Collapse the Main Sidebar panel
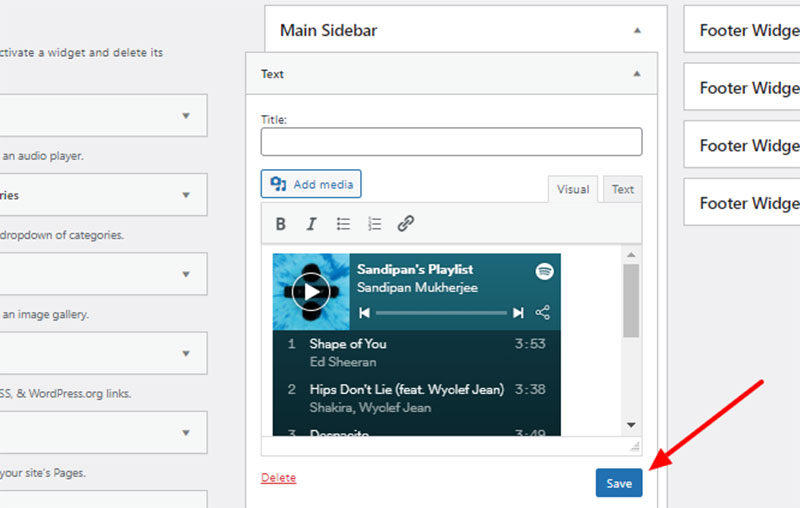The image size is (800, 508). pyautogui.click(x=637, y=31)
